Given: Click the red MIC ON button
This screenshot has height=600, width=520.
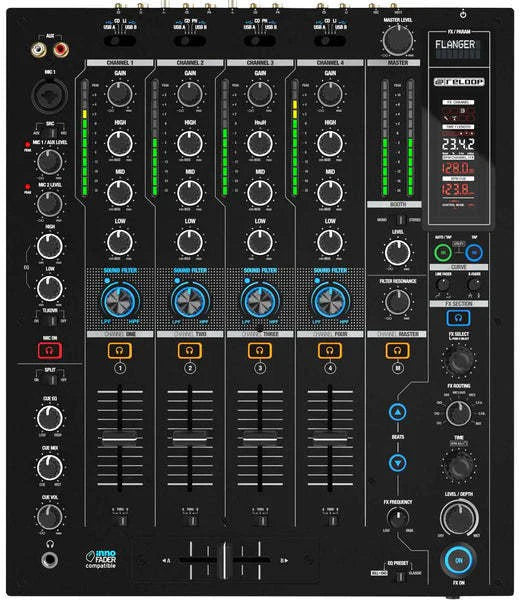Looking at the screenshot, I should (50, 350).
